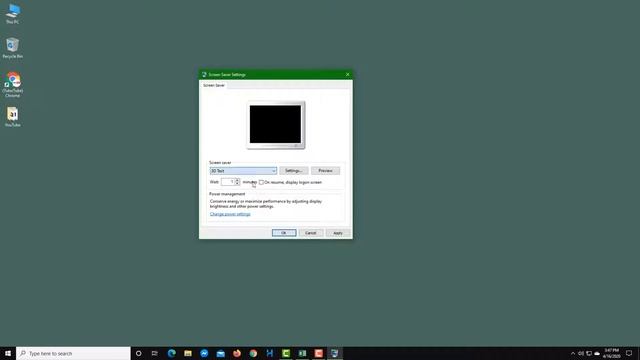Image resolution: width=640 pixels, height=360 pixels.
Task: Launch Firefox from the taskbar
Action: tap(237, 353)
